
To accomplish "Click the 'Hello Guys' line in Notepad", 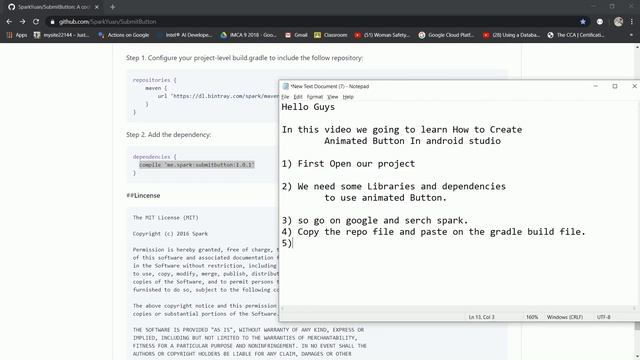I will coord(308,107).
